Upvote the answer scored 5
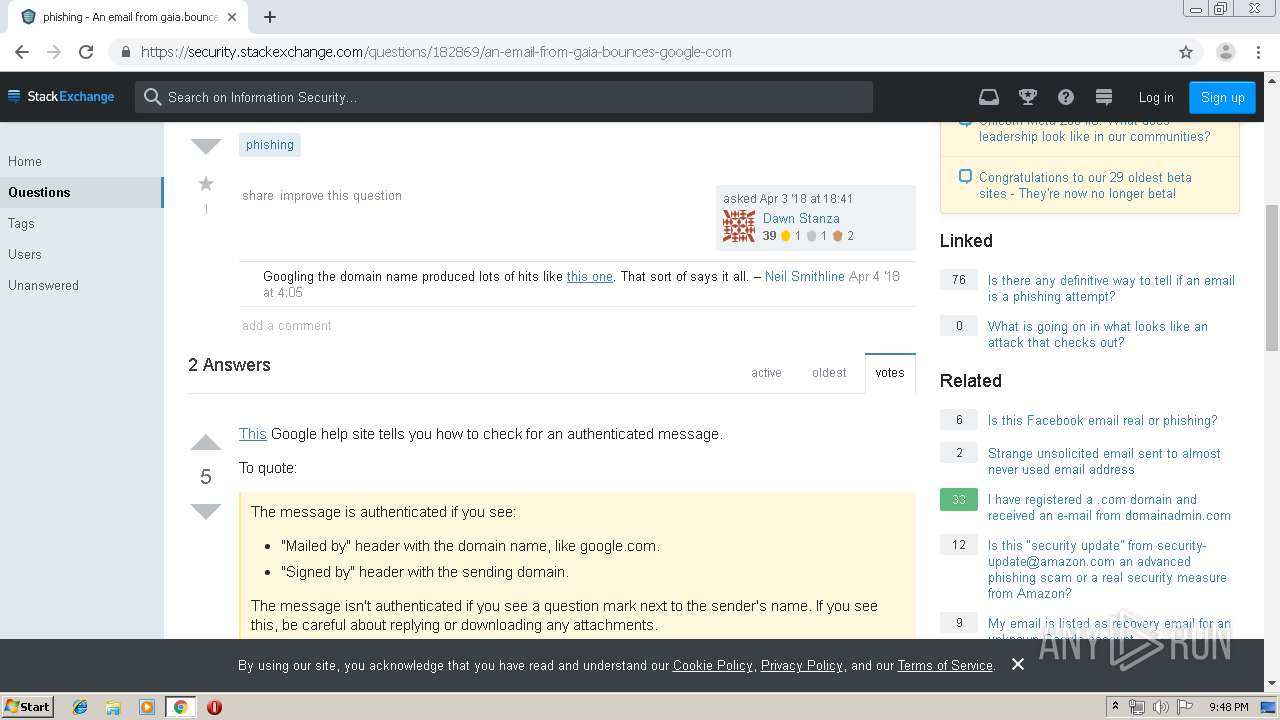1280x720 pixels. (x=206, y=443)
